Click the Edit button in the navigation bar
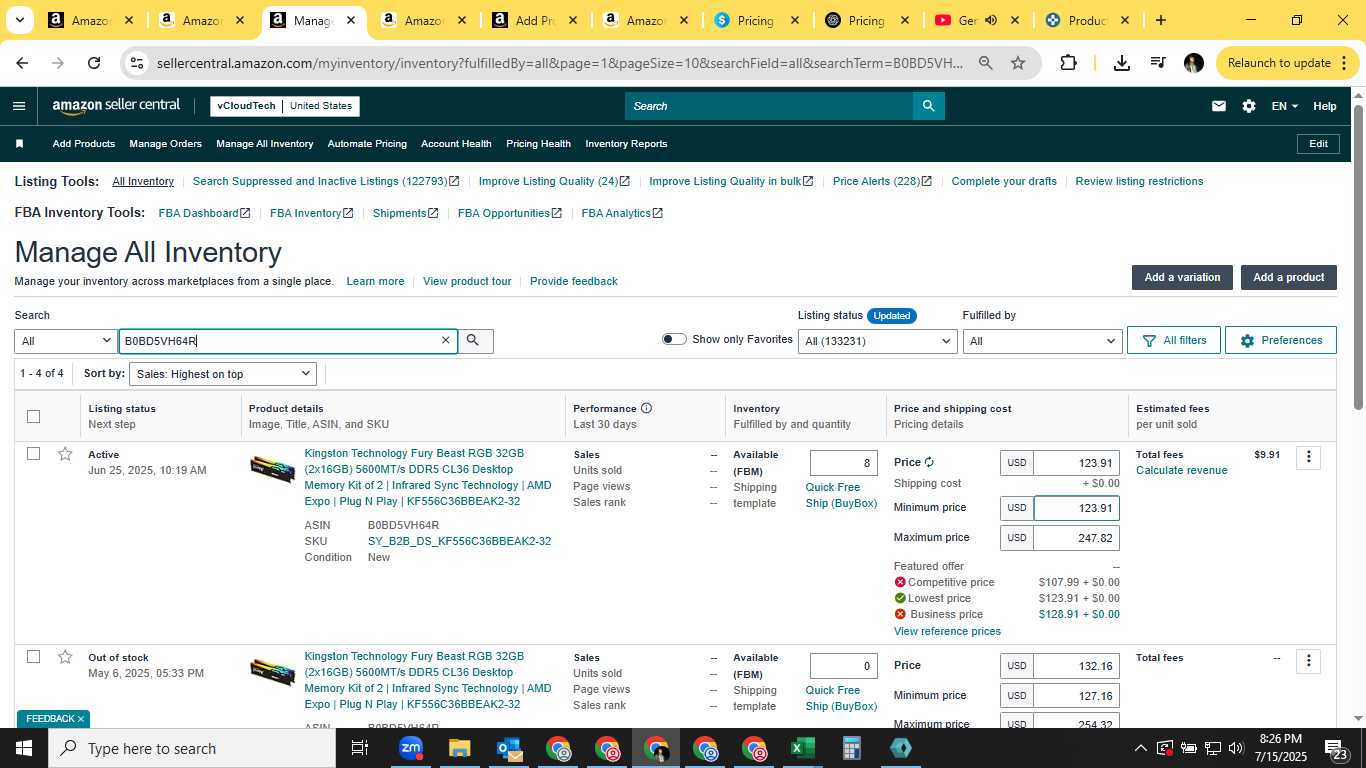Viewport: 1366px width, 768px height. tap(1318, 144)
